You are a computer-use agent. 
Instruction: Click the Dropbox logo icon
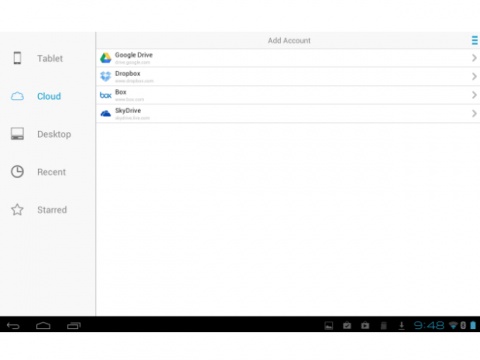click(x=106, y=76)
